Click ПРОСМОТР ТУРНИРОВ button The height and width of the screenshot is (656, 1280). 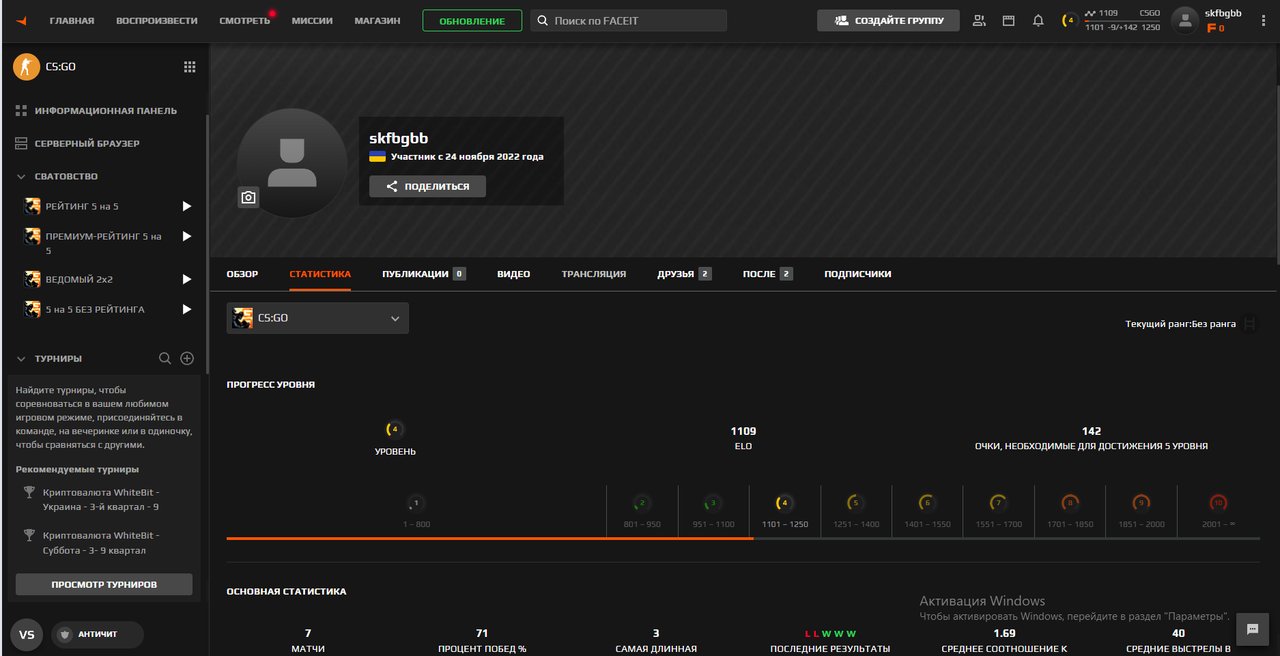104,584
